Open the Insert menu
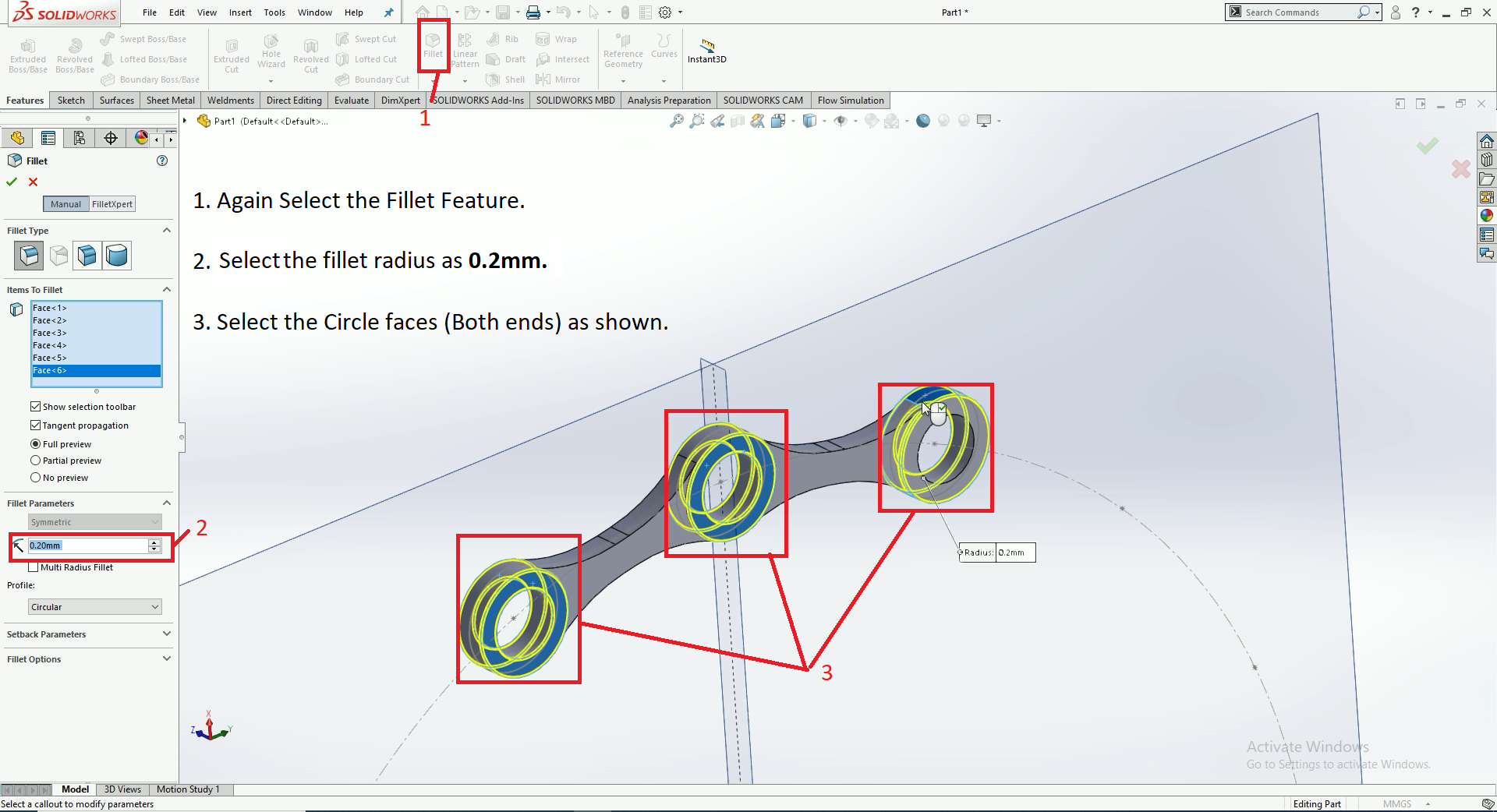 [x=240, y=12]
